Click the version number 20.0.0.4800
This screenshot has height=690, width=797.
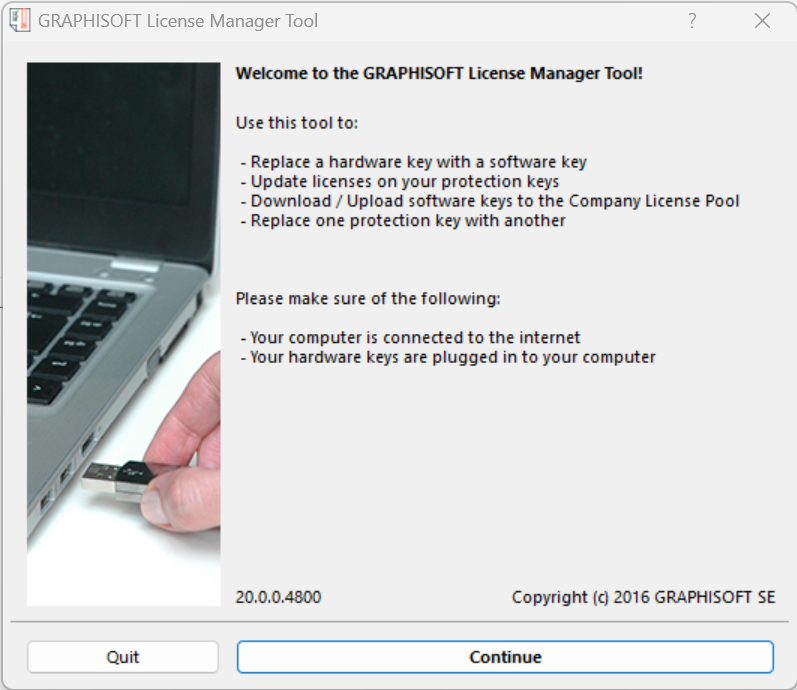coord(279,597)
